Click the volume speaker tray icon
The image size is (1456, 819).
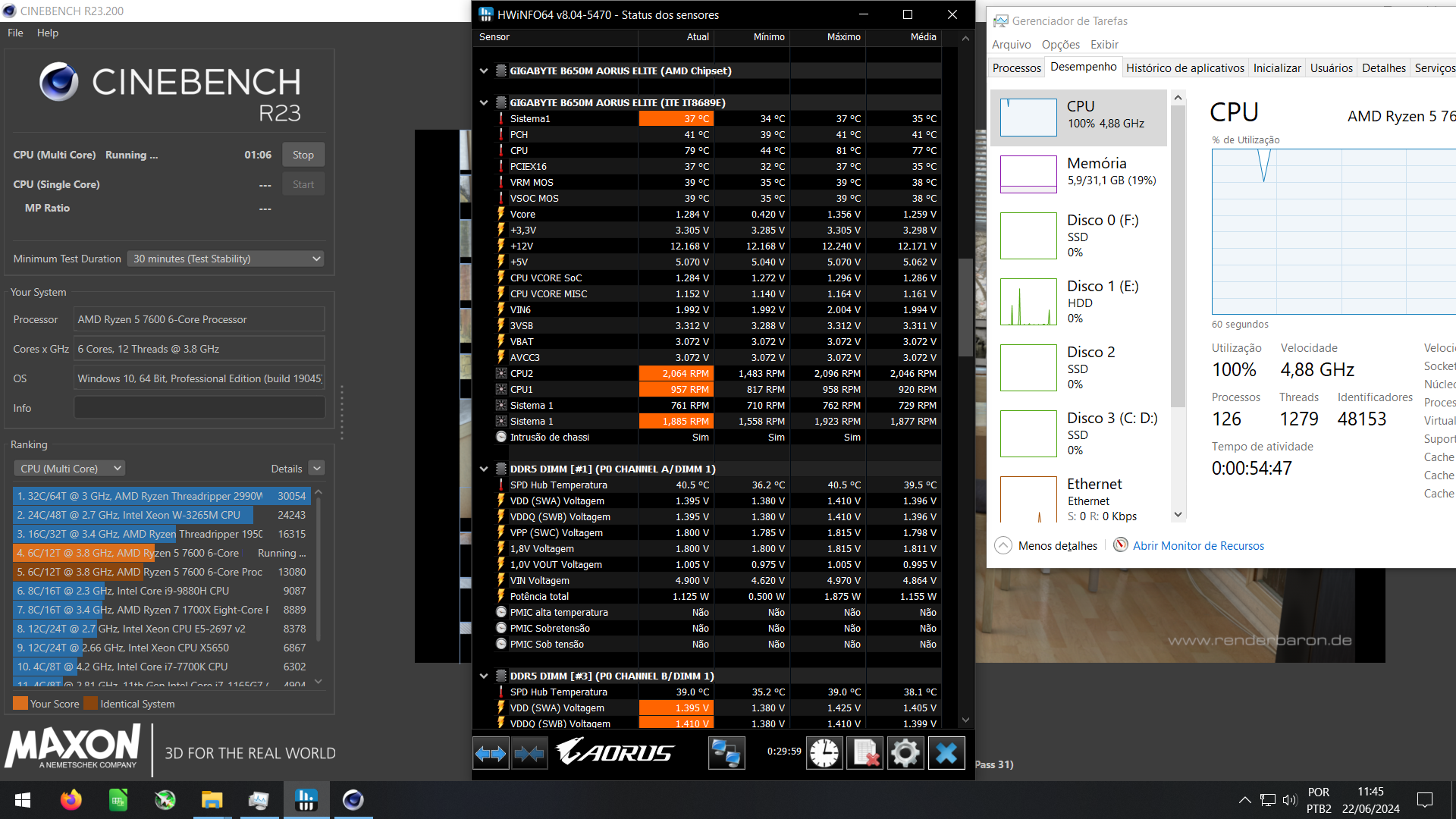[x=1289, y=800]
